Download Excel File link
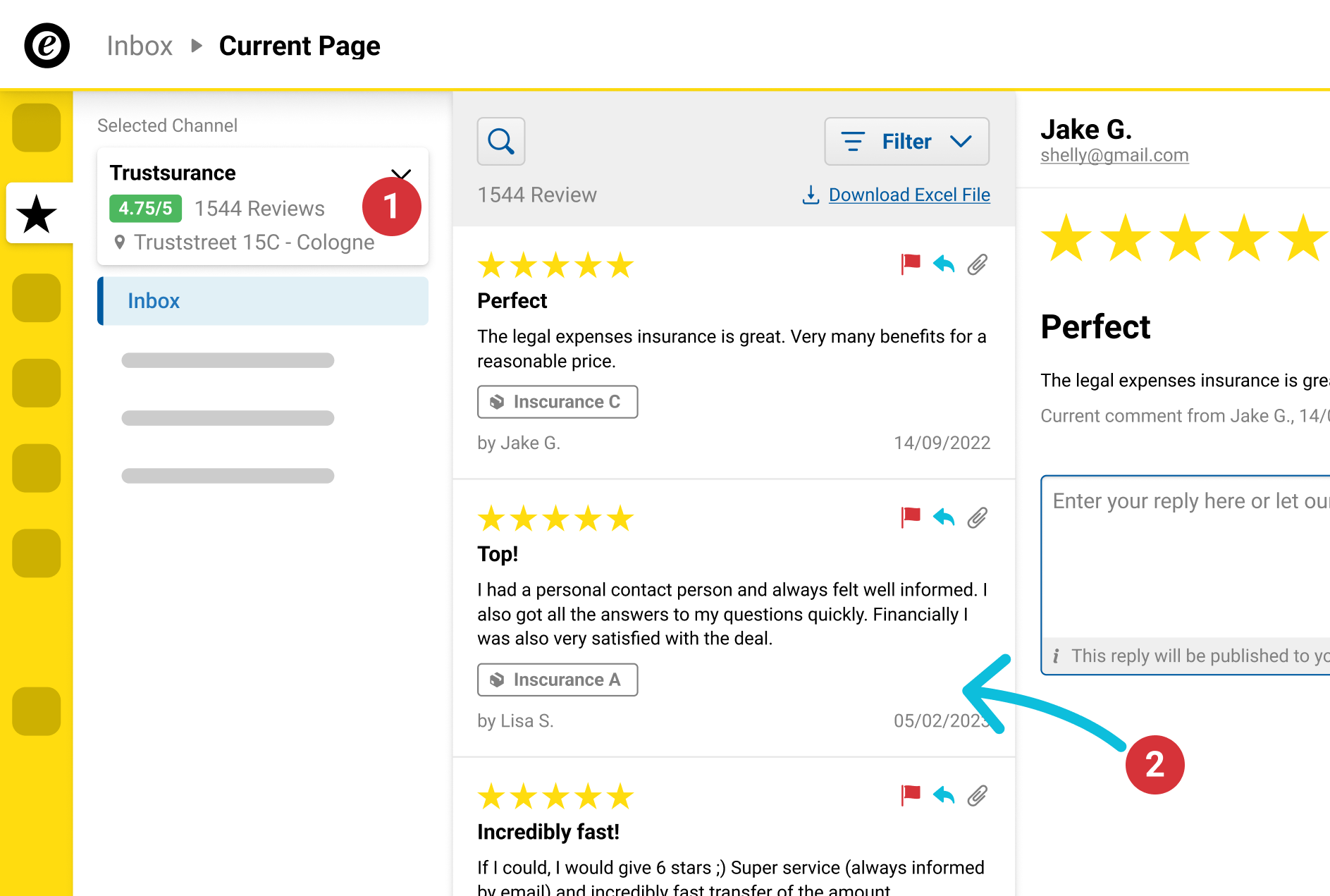This screenshot has width=1330, height=896. pyautogui.click(x=909, y=195)
